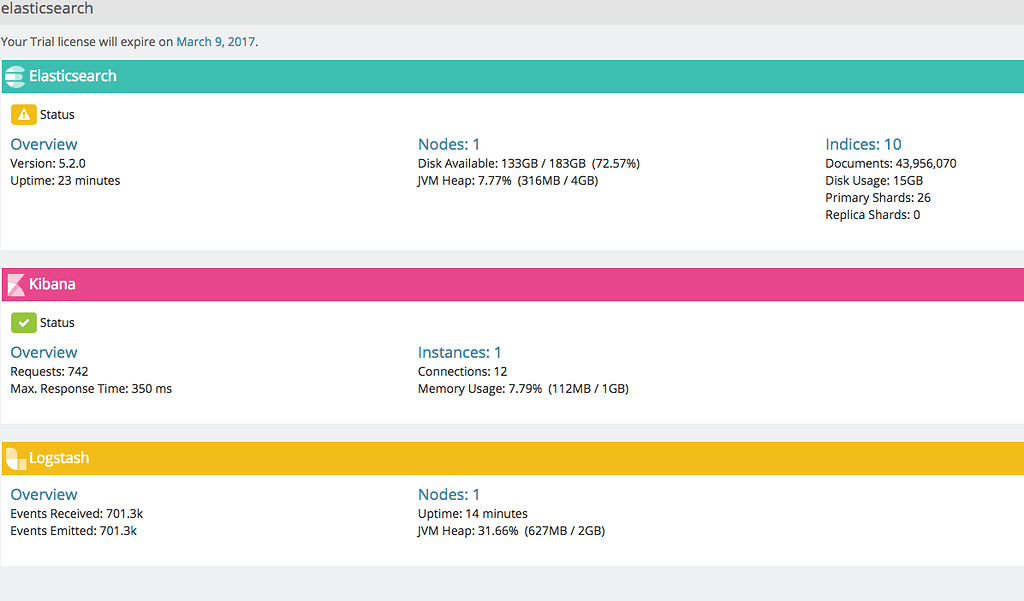This screenshot has width=1024, height=601.
Task: Open the Elasticsearch Overview panel
Action: (x=43, y=143)
